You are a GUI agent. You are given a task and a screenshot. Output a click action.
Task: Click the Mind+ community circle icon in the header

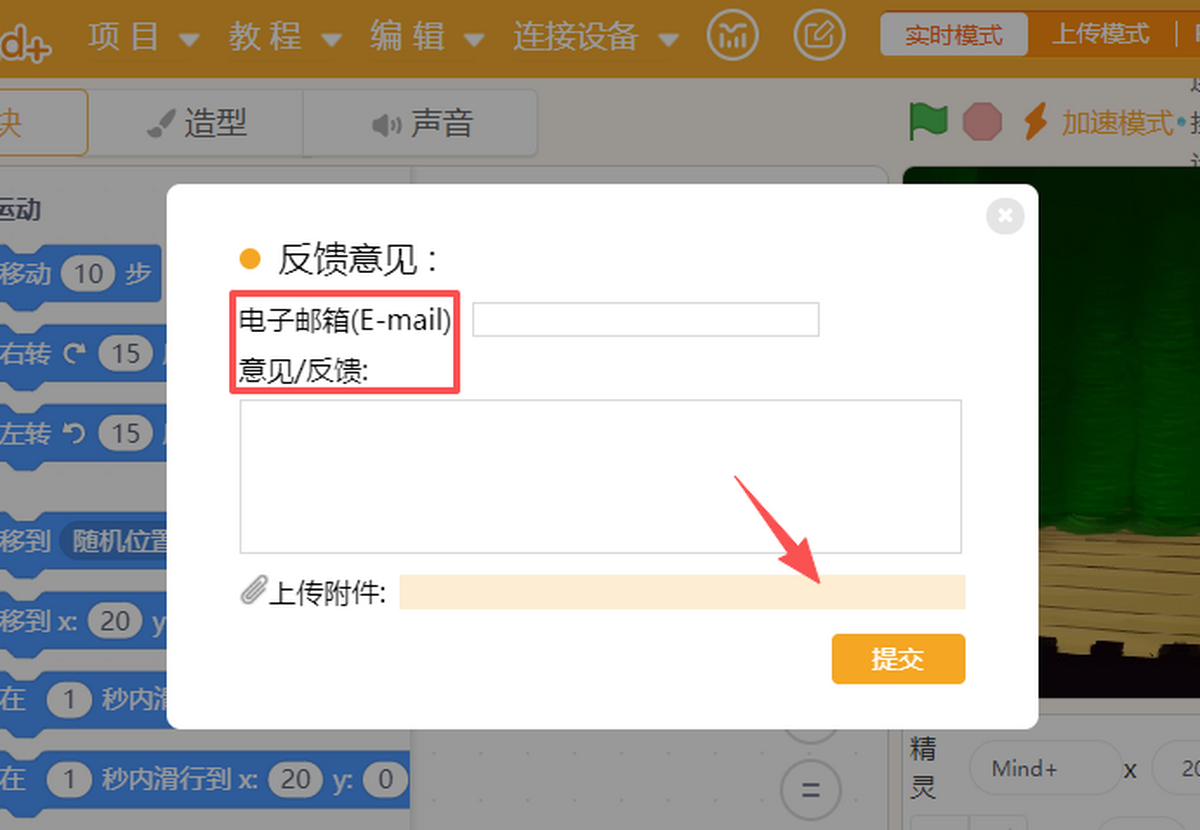(x=733, y=35)
